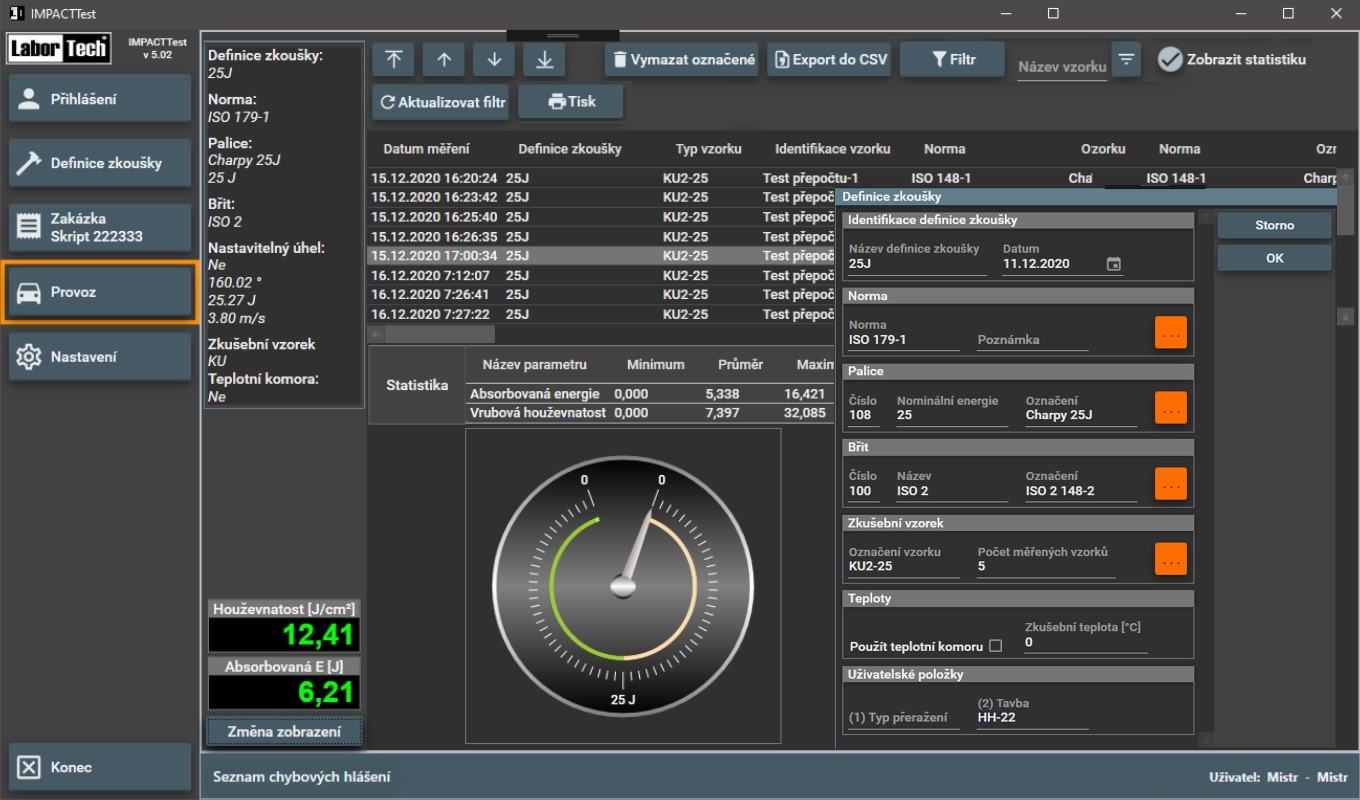
Task: Edit the Zkušební teplota field
Action: pyautogui.click(x=1085, y=643)
